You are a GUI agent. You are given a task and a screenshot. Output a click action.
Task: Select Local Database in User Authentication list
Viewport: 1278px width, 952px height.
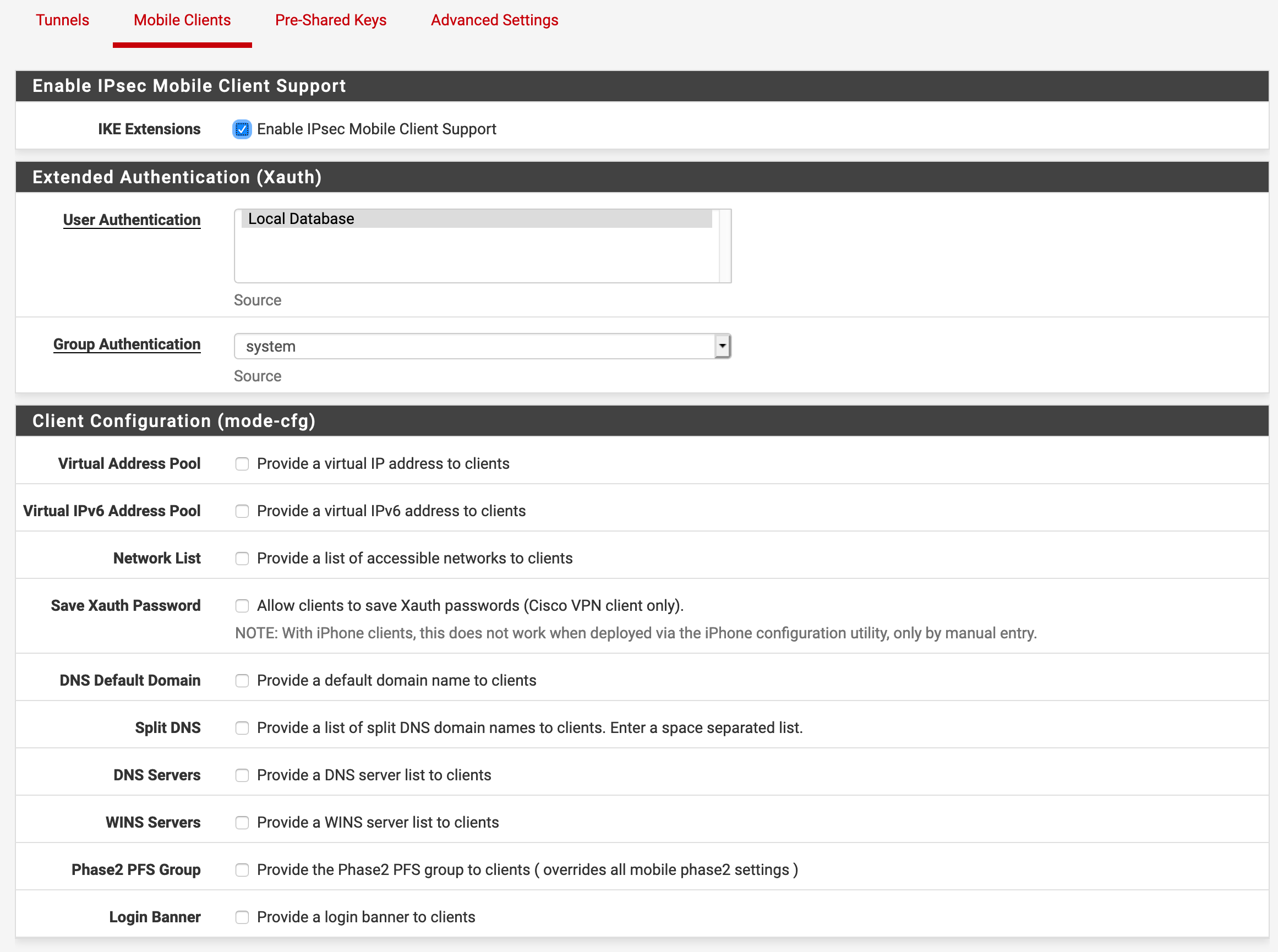pyautogui.click(x=476, y=219)
